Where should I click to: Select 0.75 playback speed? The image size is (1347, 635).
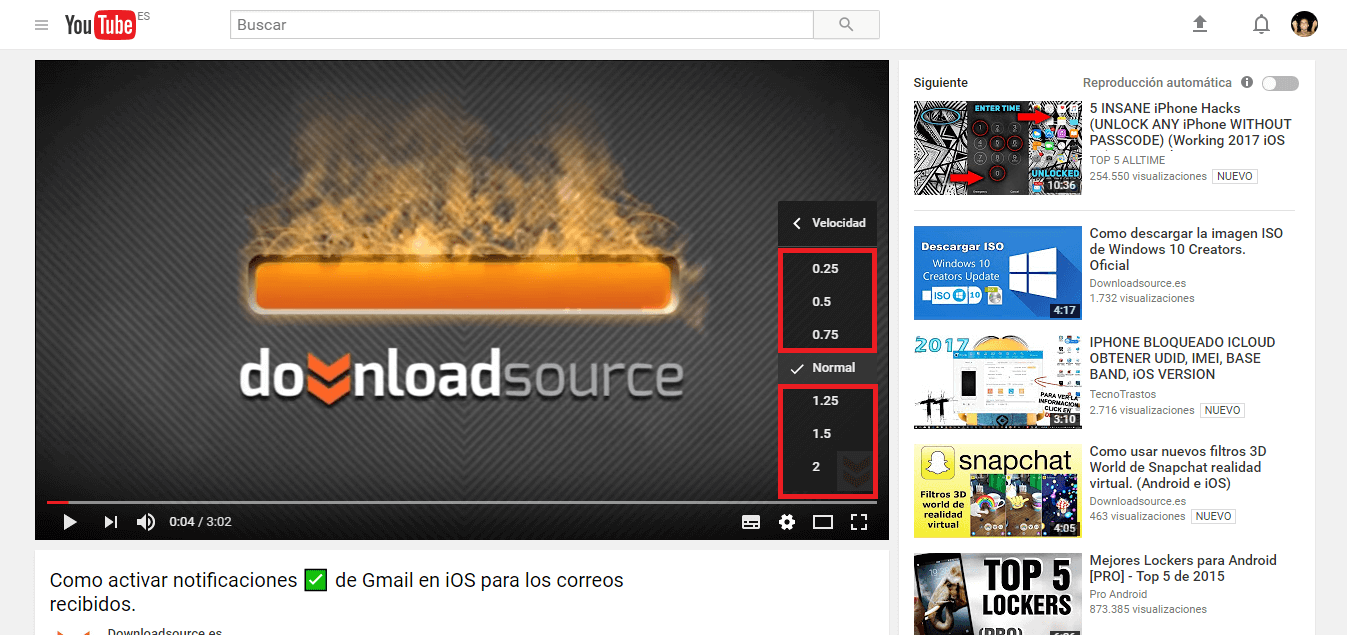point(827,335)
